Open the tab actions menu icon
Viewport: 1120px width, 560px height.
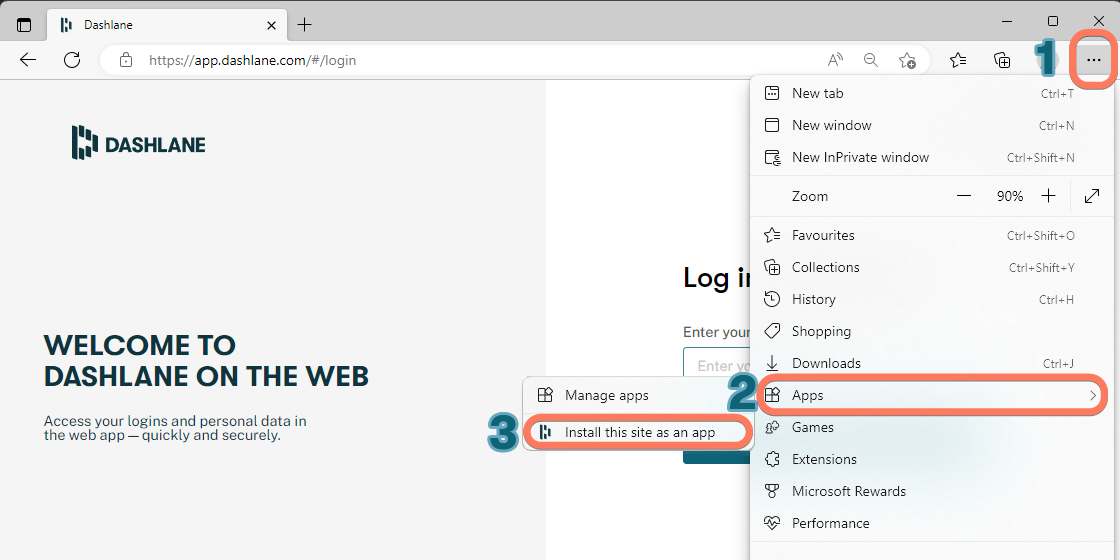24,25
